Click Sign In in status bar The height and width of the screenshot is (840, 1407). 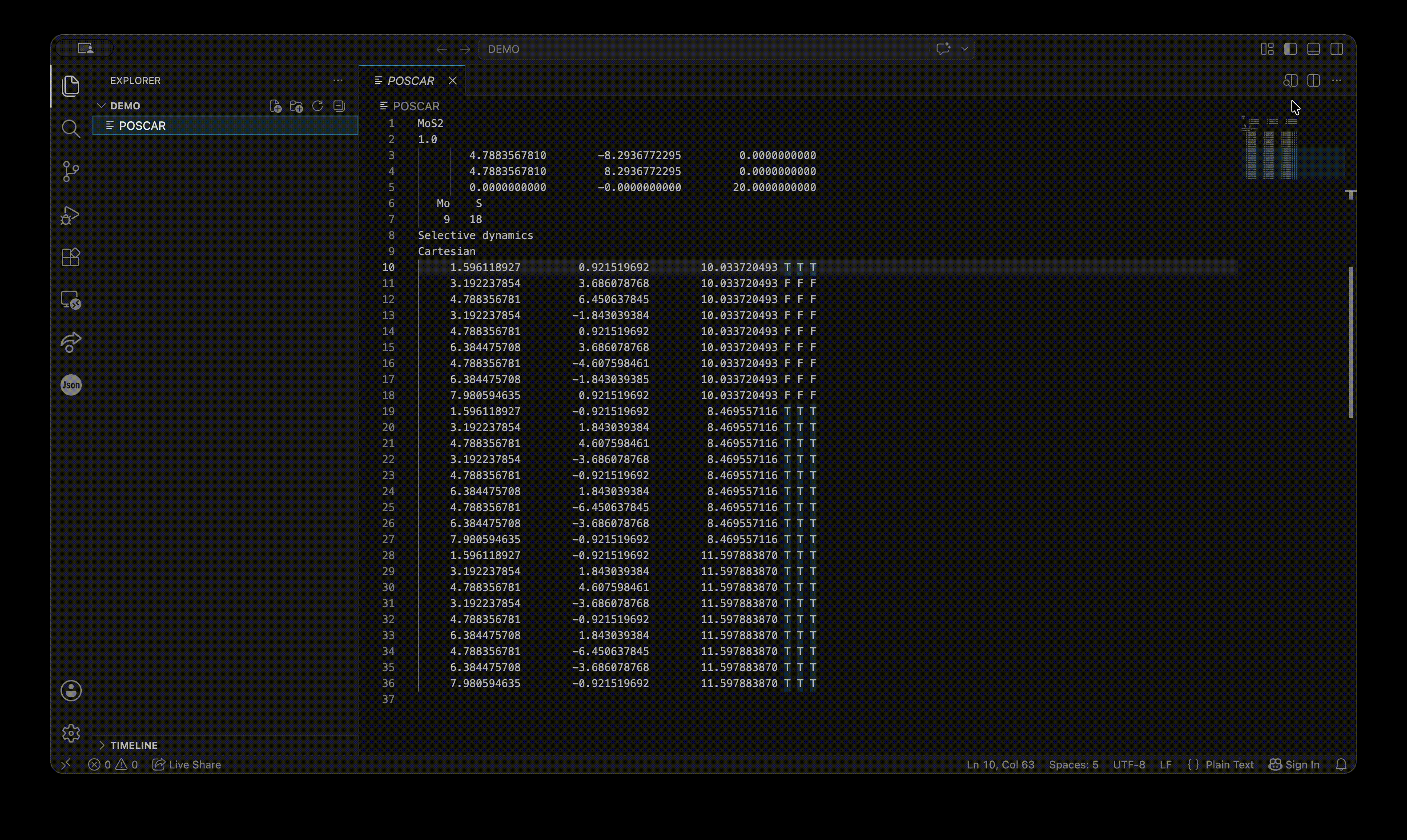click(x=1294, y=765)
